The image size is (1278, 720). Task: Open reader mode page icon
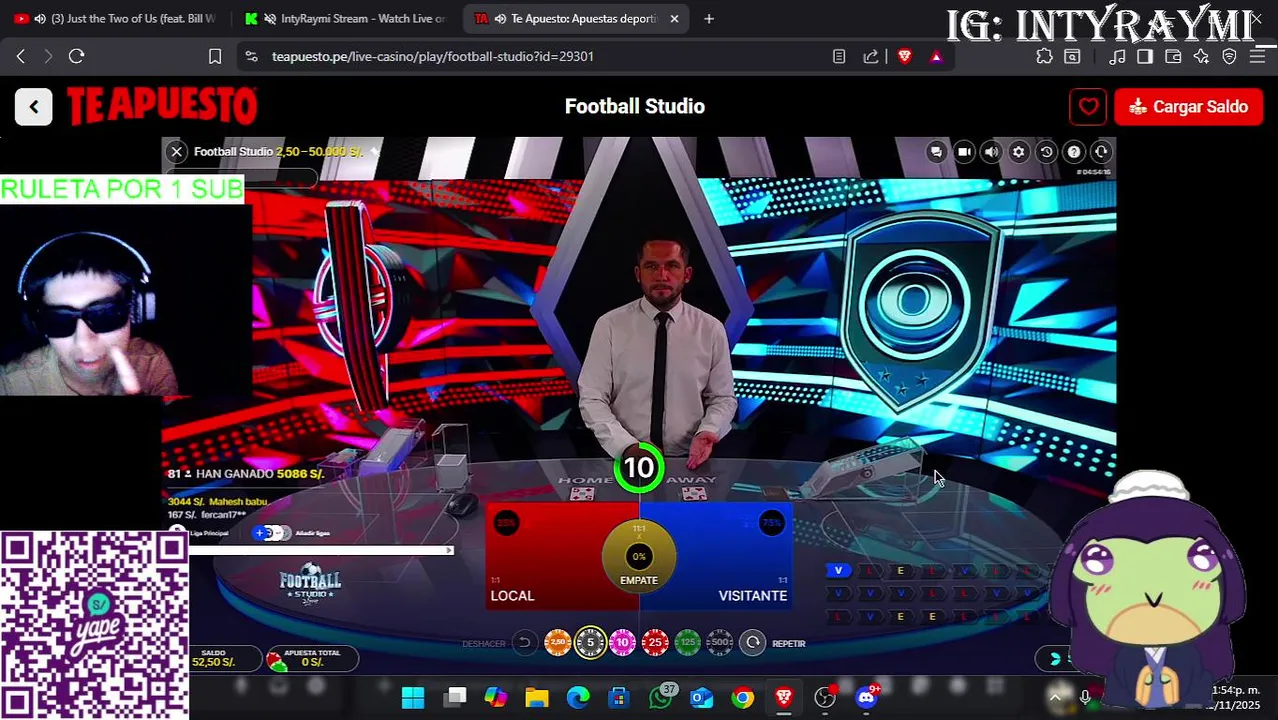click(x=839, y=57)
